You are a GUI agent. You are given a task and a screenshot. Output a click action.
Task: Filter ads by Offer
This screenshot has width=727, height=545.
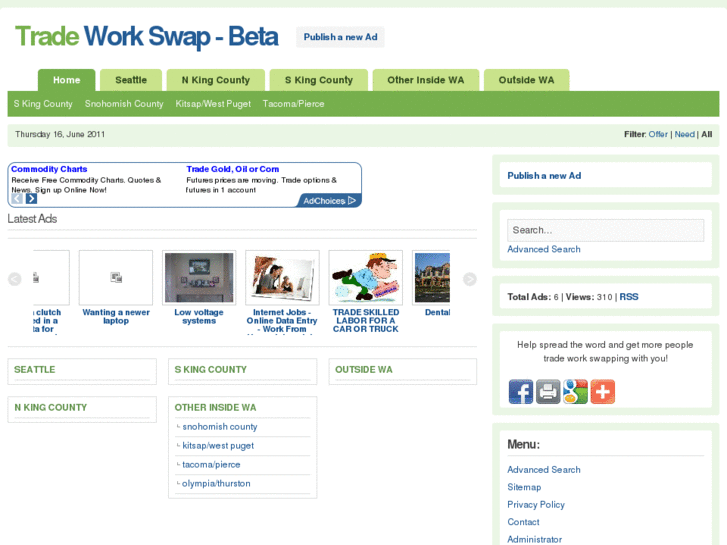(658, 134)
